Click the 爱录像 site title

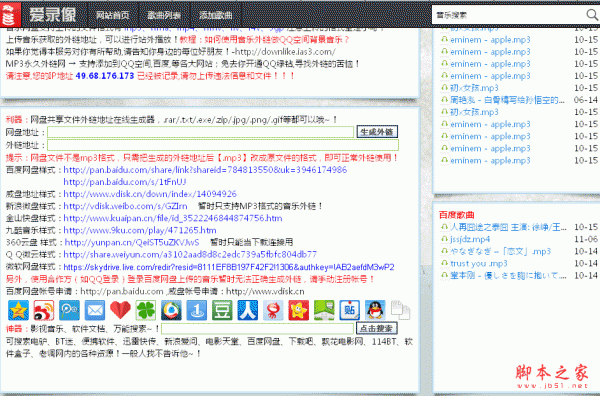click(x=52, y=15)
